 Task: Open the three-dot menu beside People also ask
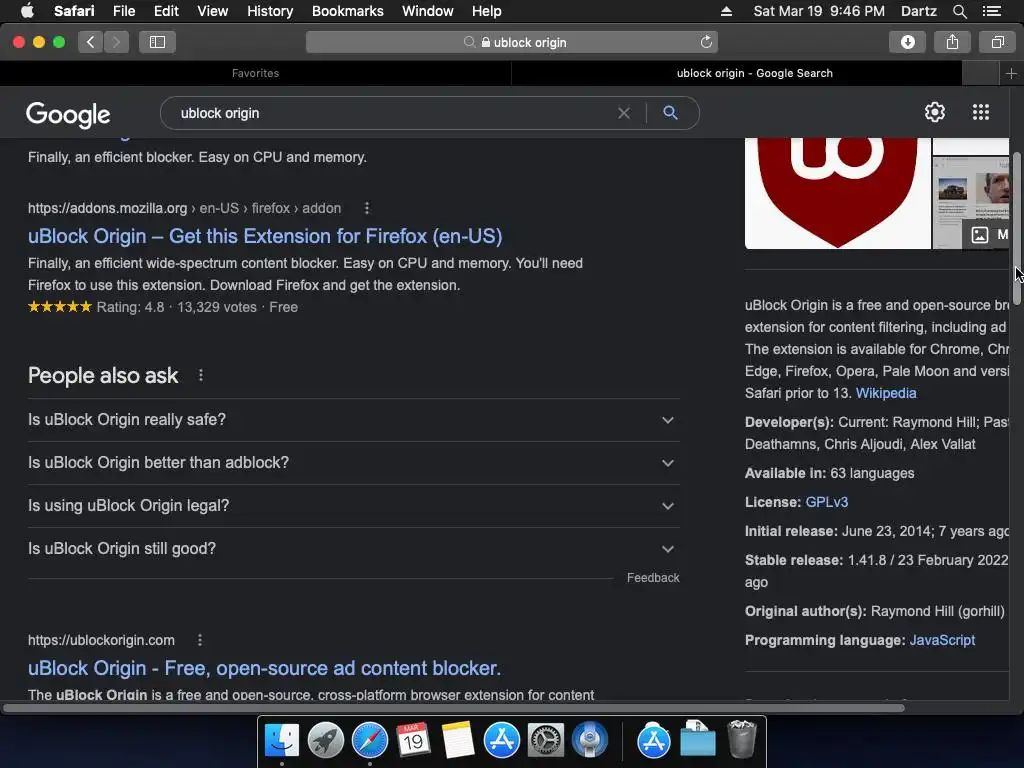pyautogui.click(x=200, y=376)
